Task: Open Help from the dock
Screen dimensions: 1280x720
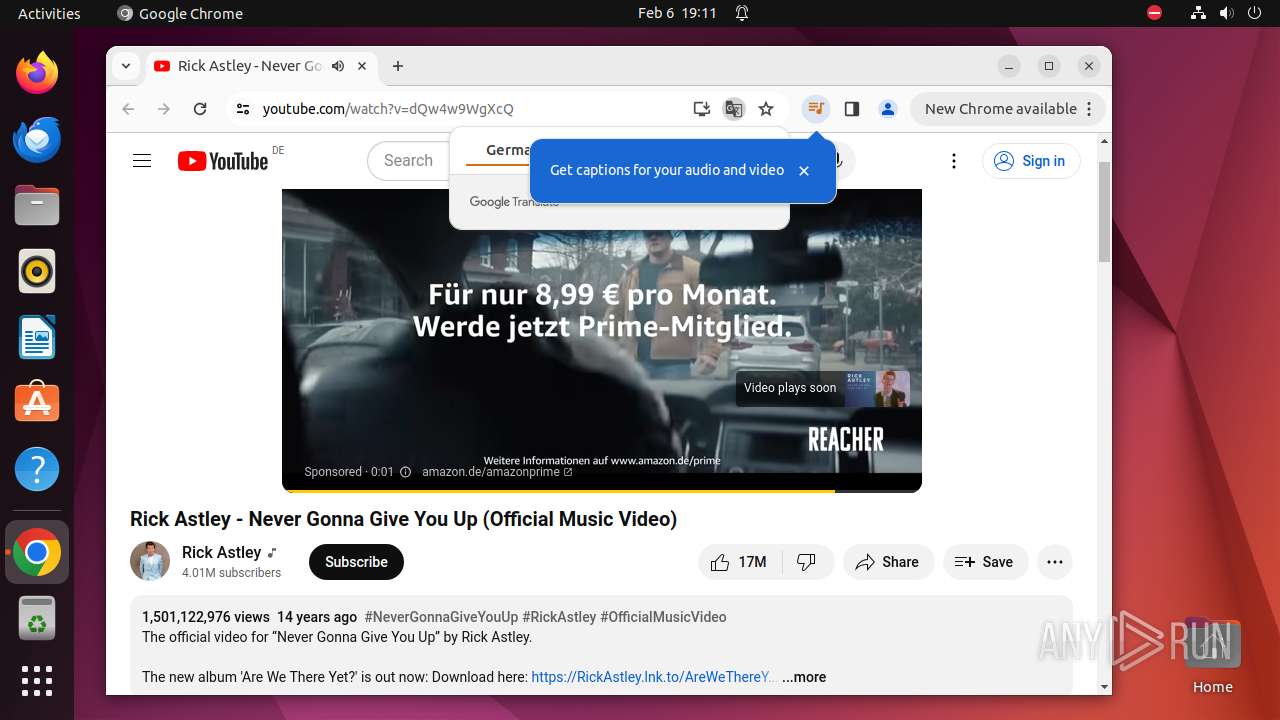Action: [x=37, y=469]
